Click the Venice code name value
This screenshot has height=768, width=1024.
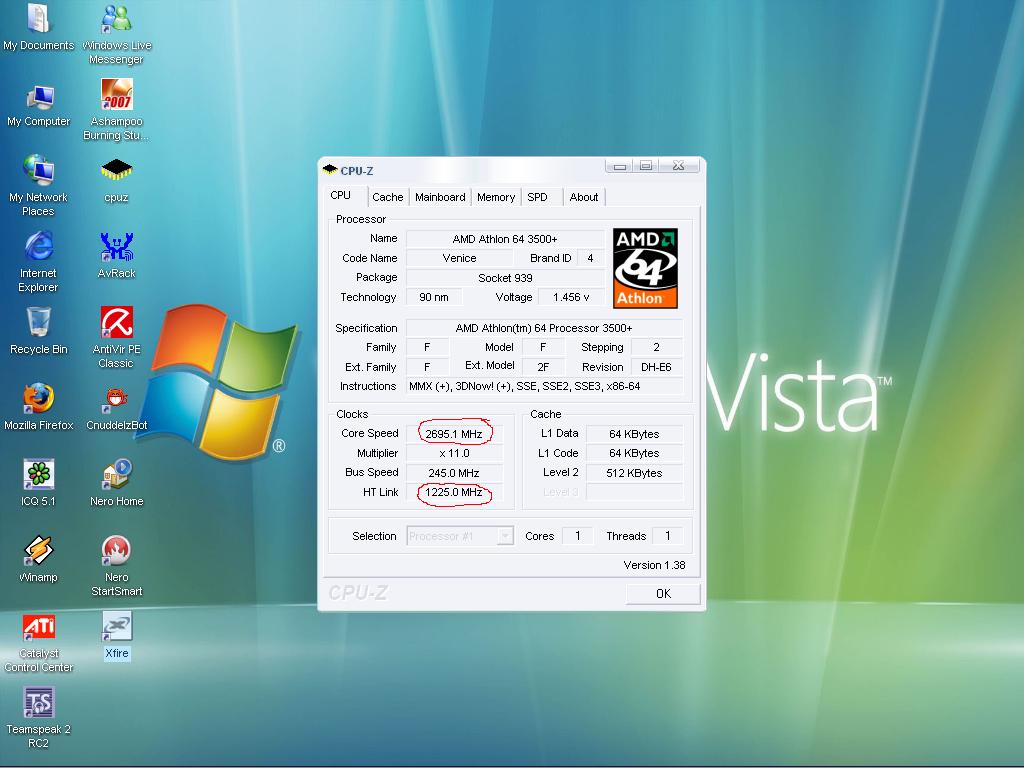pyautogui.click(x=459, y=258)
